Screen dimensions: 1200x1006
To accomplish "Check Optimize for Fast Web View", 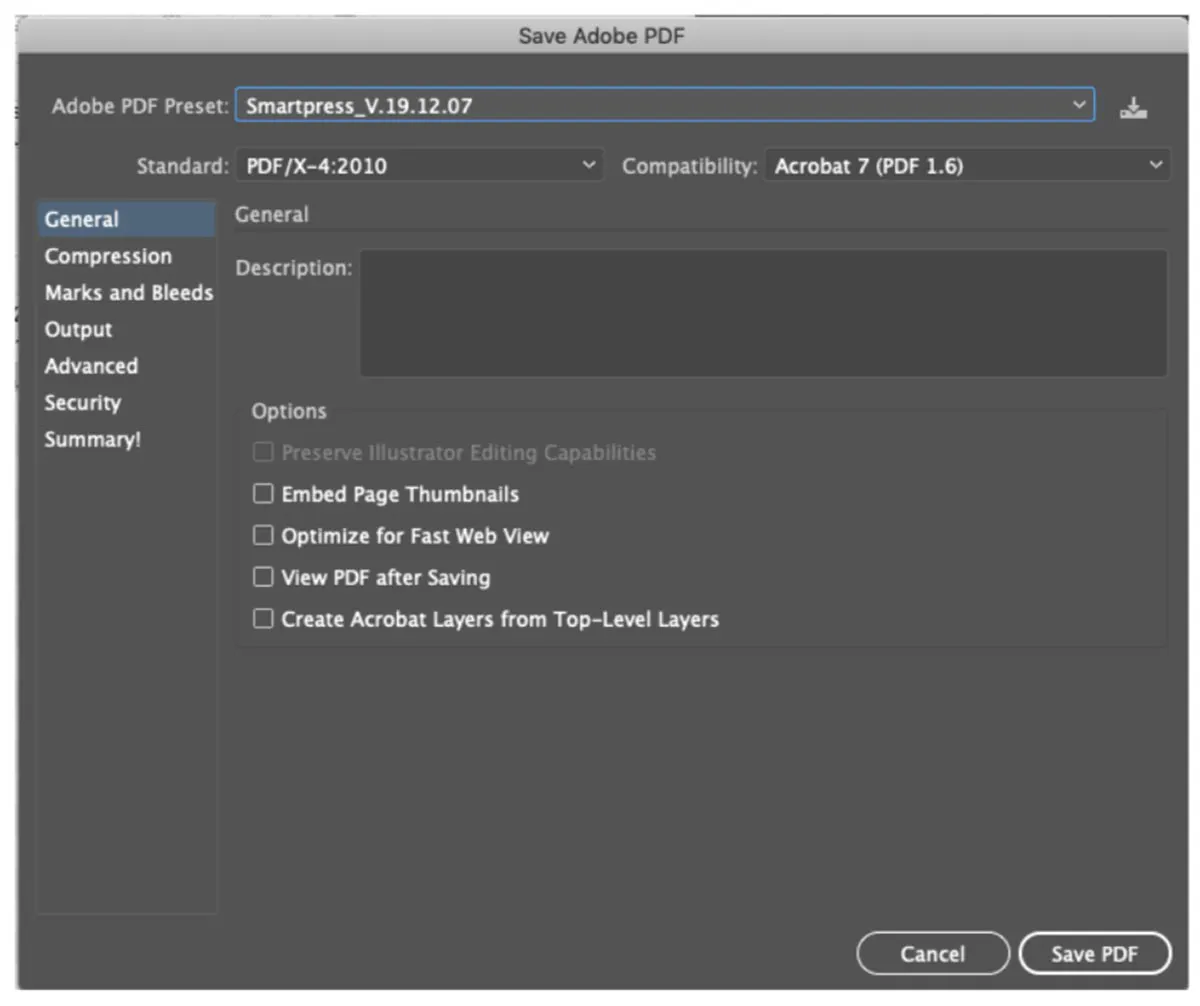I will (x=263, y=535).
